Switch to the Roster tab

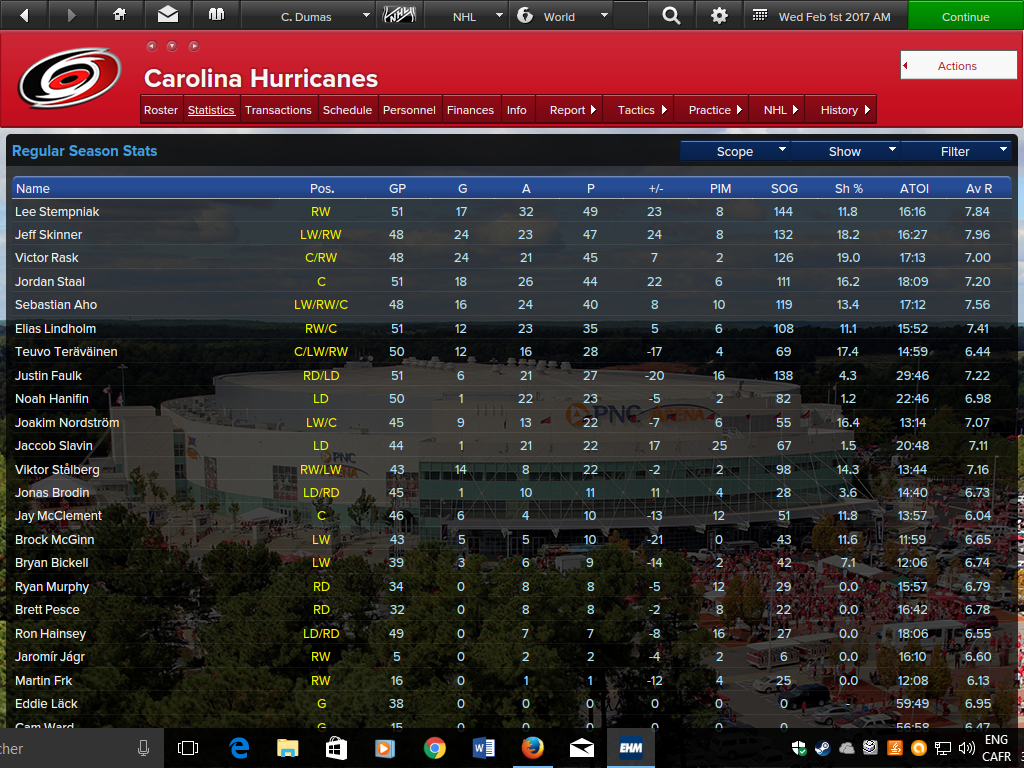(x=161, y=110)
